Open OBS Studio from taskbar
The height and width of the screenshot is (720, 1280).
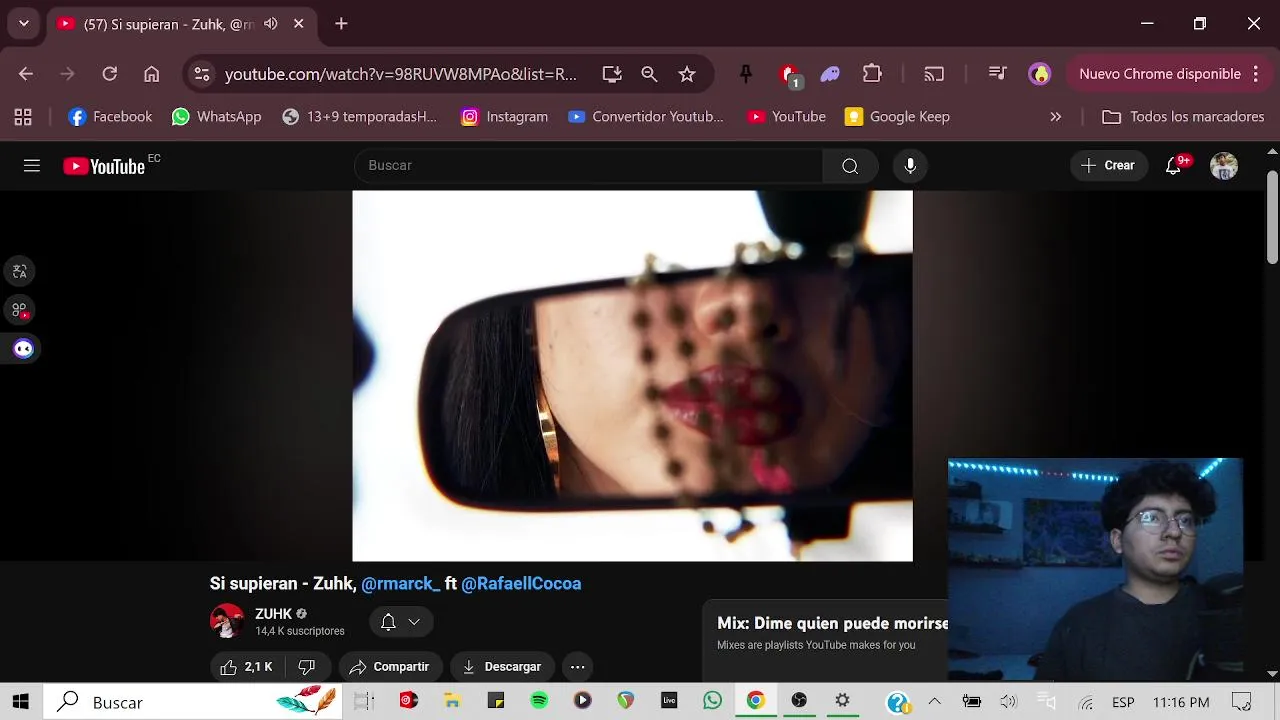pos(799,702)
